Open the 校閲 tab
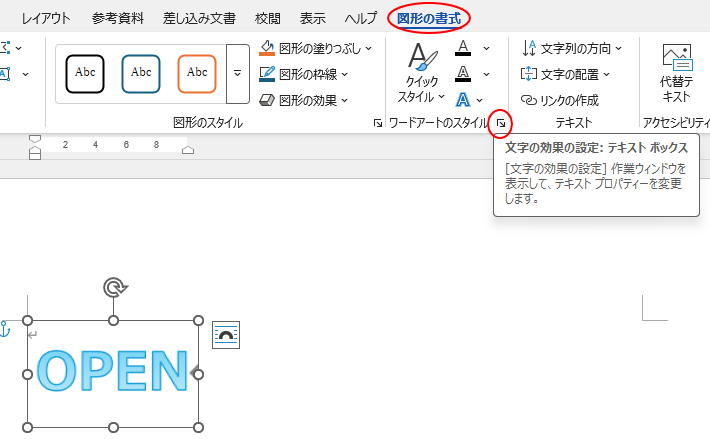 click(268, 19)
